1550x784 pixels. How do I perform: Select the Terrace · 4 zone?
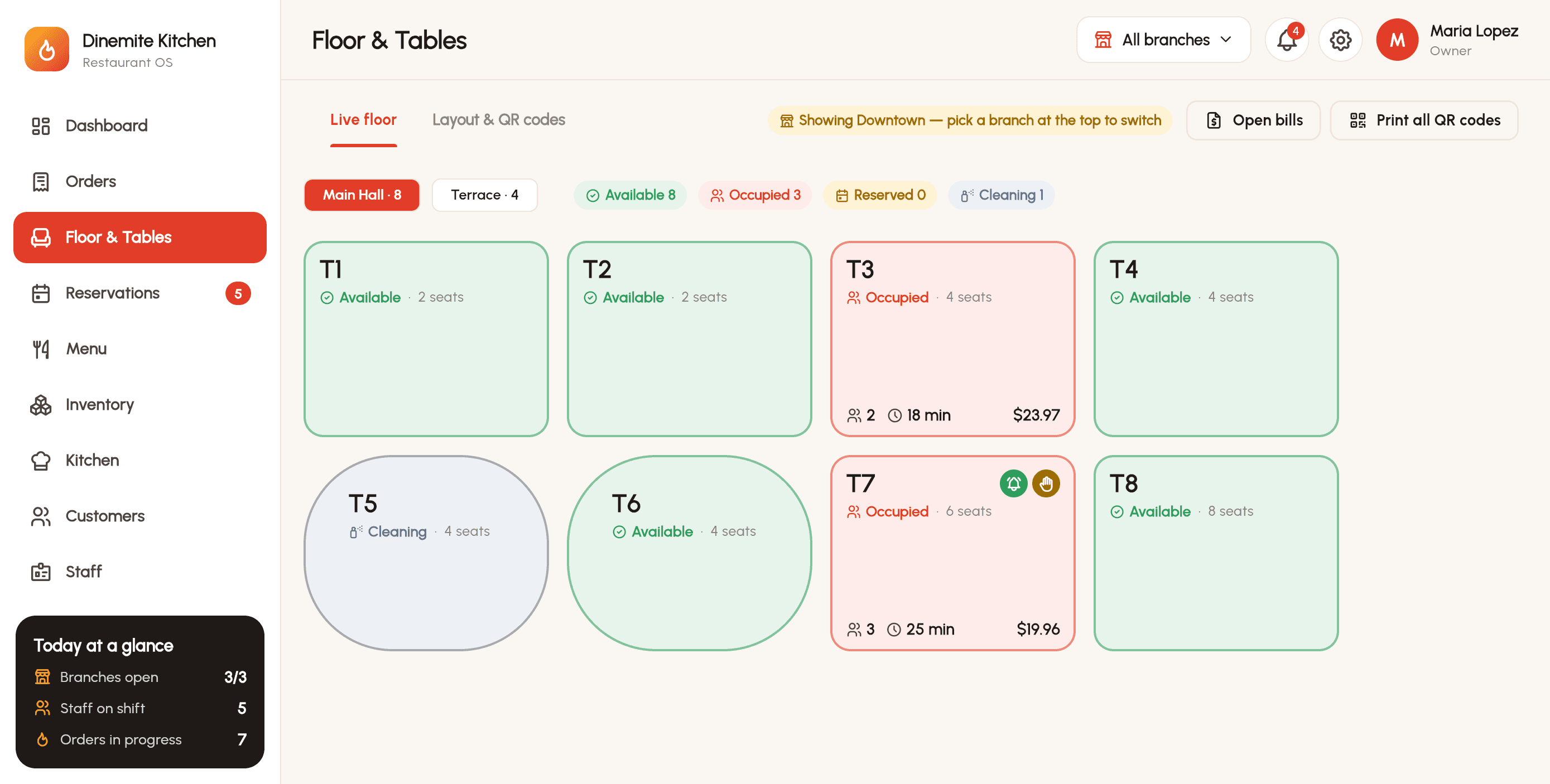point(484,195)
